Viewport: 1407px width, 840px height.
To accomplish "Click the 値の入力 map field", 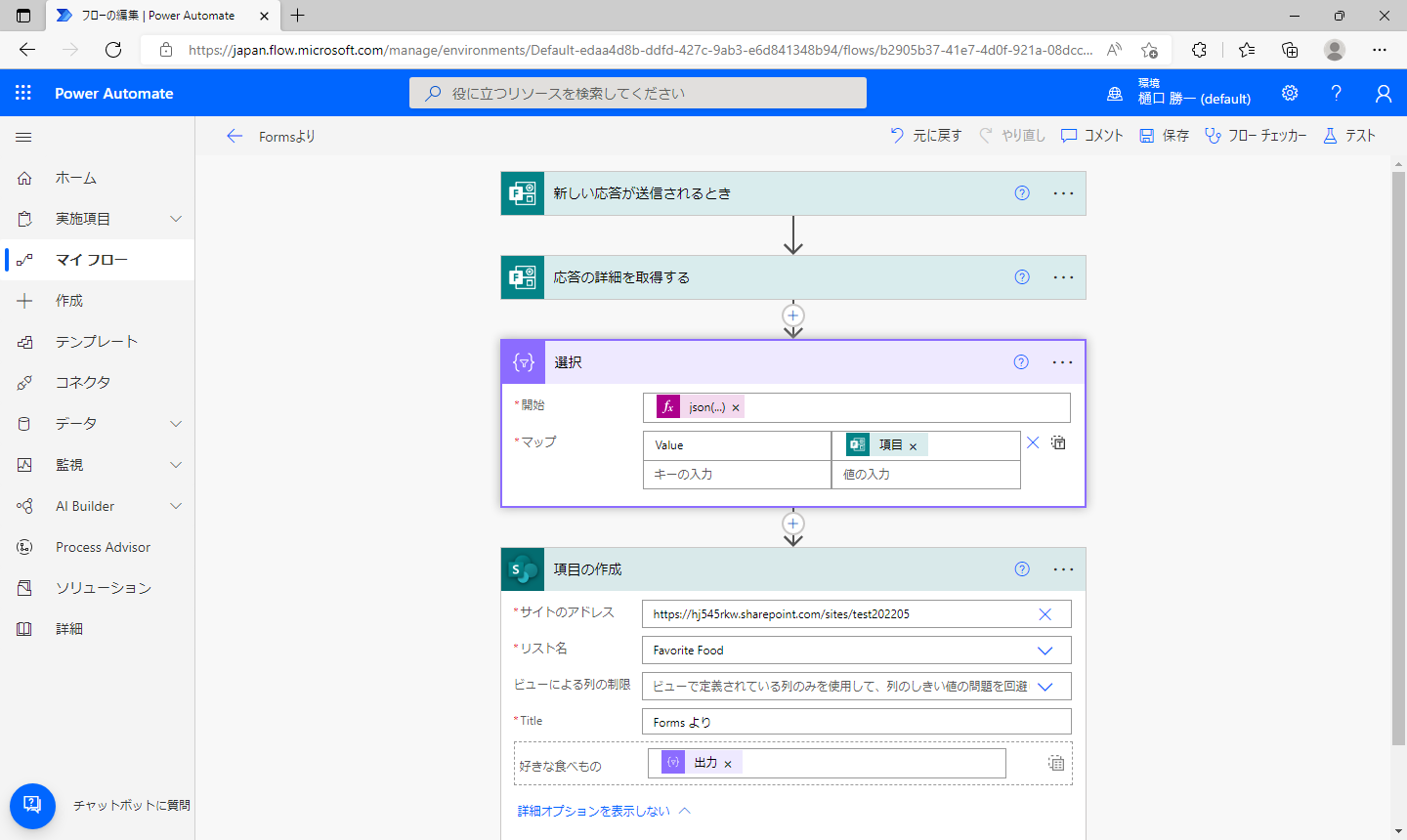I will pyautogui.click(x=926, y=474).
